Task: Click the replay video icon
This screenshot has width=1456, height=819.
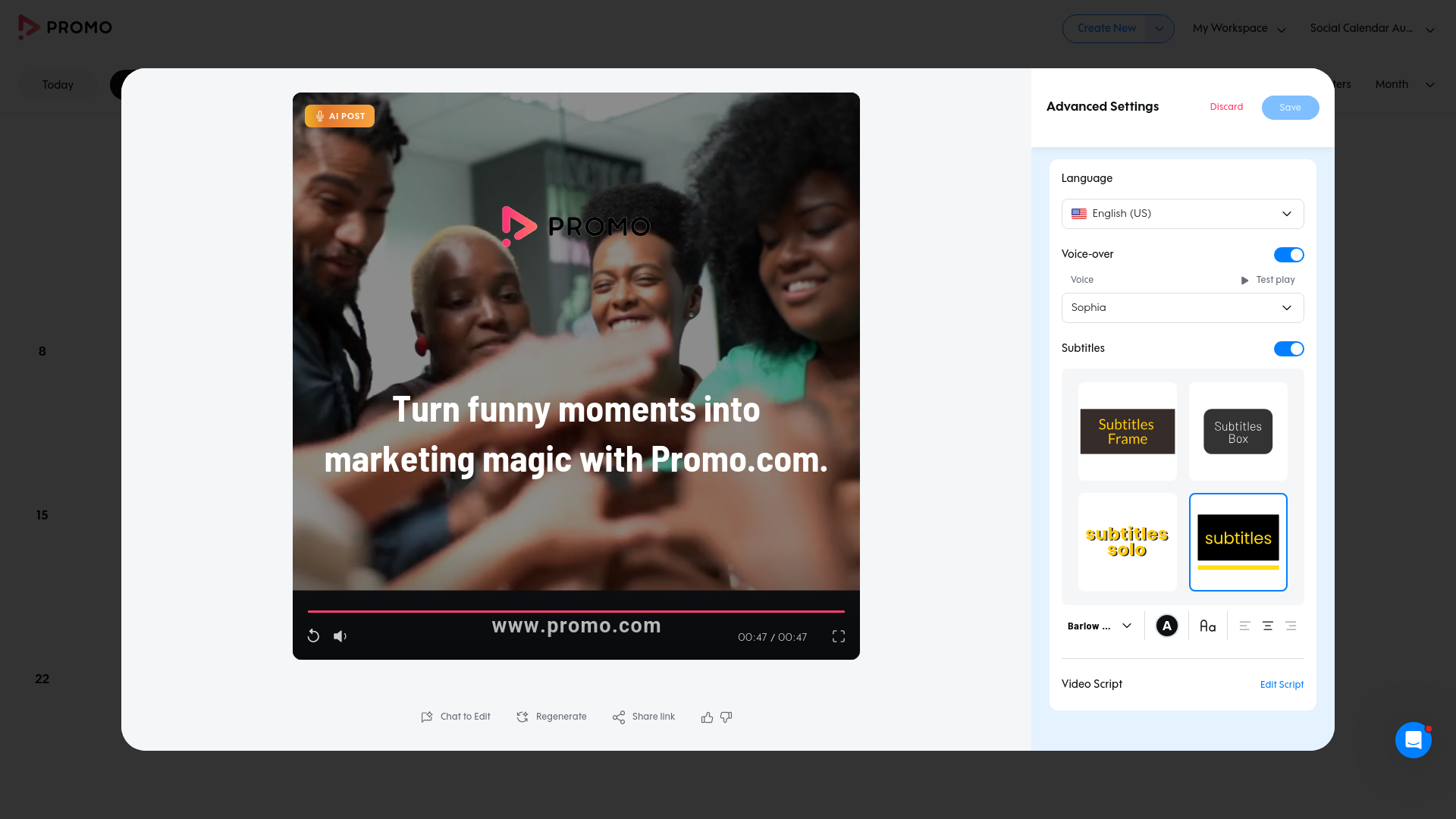Action: coord(313,636)
